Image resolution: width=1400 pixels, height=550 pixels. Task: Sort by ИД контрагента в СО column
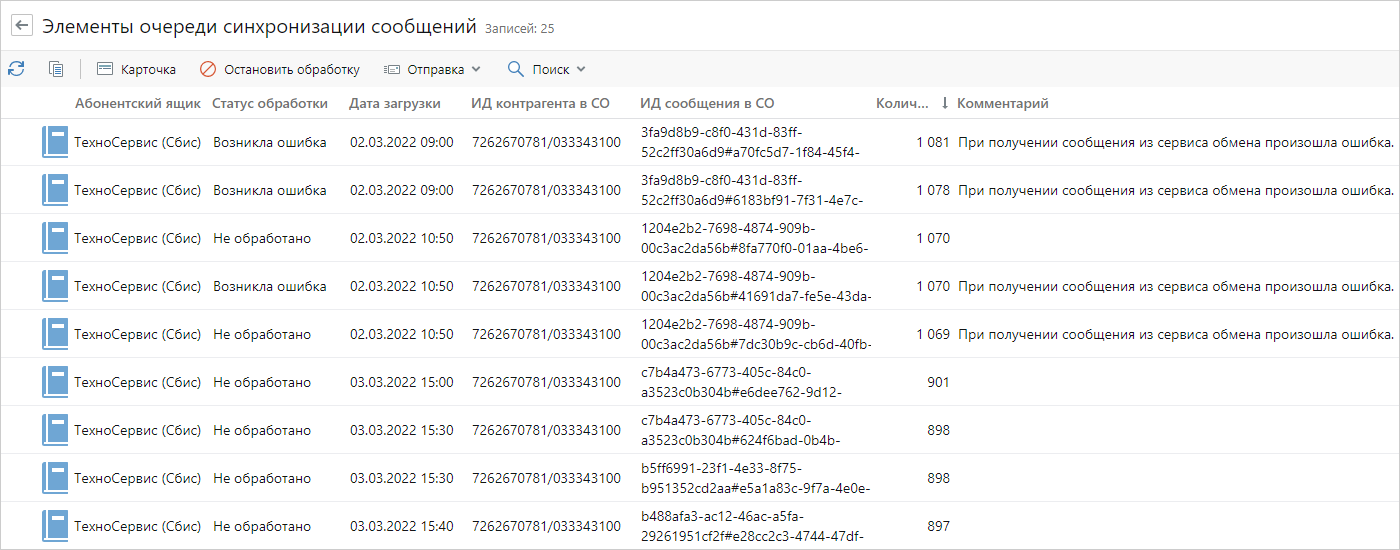pos(540,103)
